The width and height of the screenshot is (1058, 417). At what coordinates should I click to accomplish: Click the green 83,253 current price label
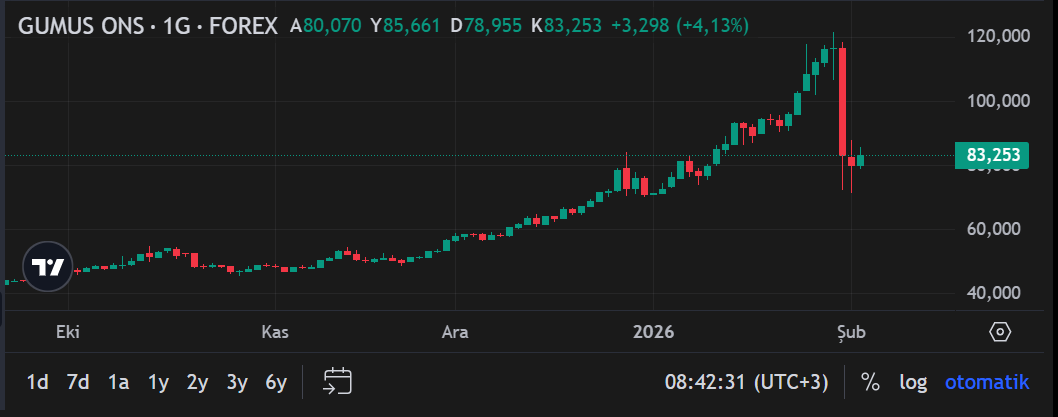coord(992,155)
